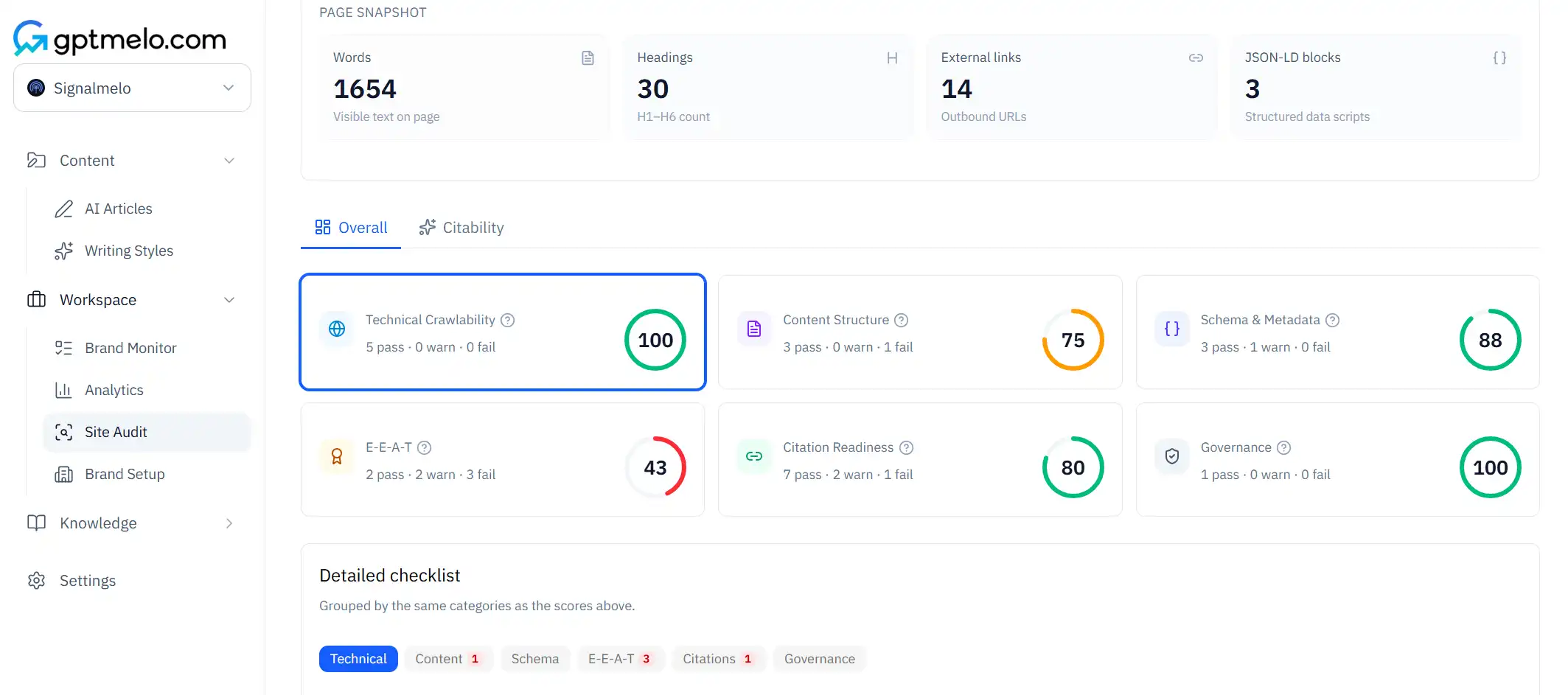Click the gptmelo.com logo
The width and height of the screenshot is (1568, 695).
(120, 38)
